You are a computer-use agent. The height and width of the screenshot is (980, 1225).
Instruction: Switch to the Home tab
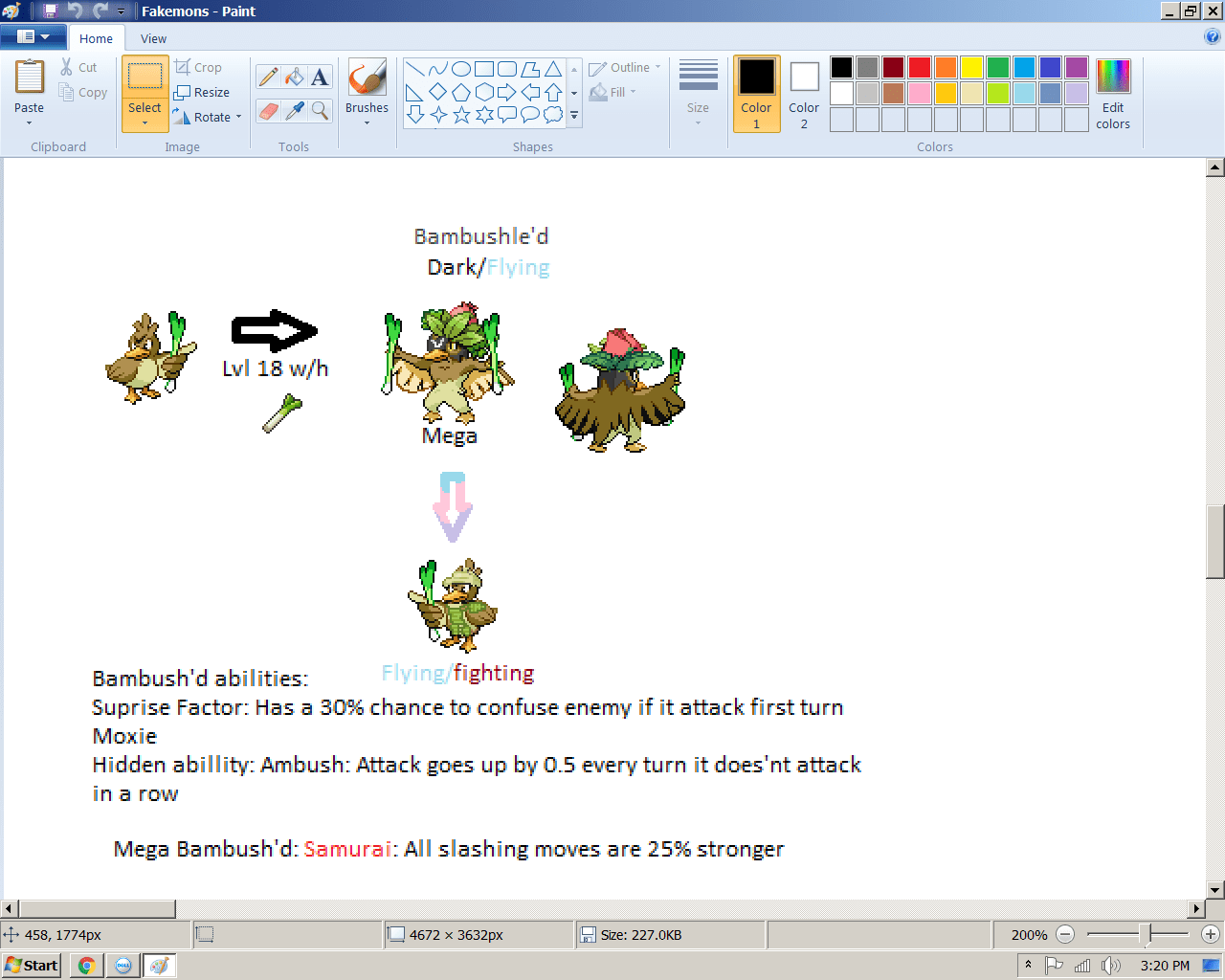[96, 38]
